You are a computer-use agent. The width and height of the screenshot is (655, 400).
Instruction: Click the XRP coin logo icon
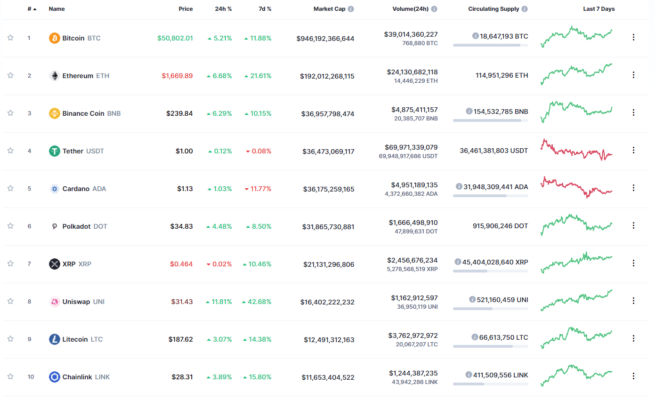click(54, 264)
